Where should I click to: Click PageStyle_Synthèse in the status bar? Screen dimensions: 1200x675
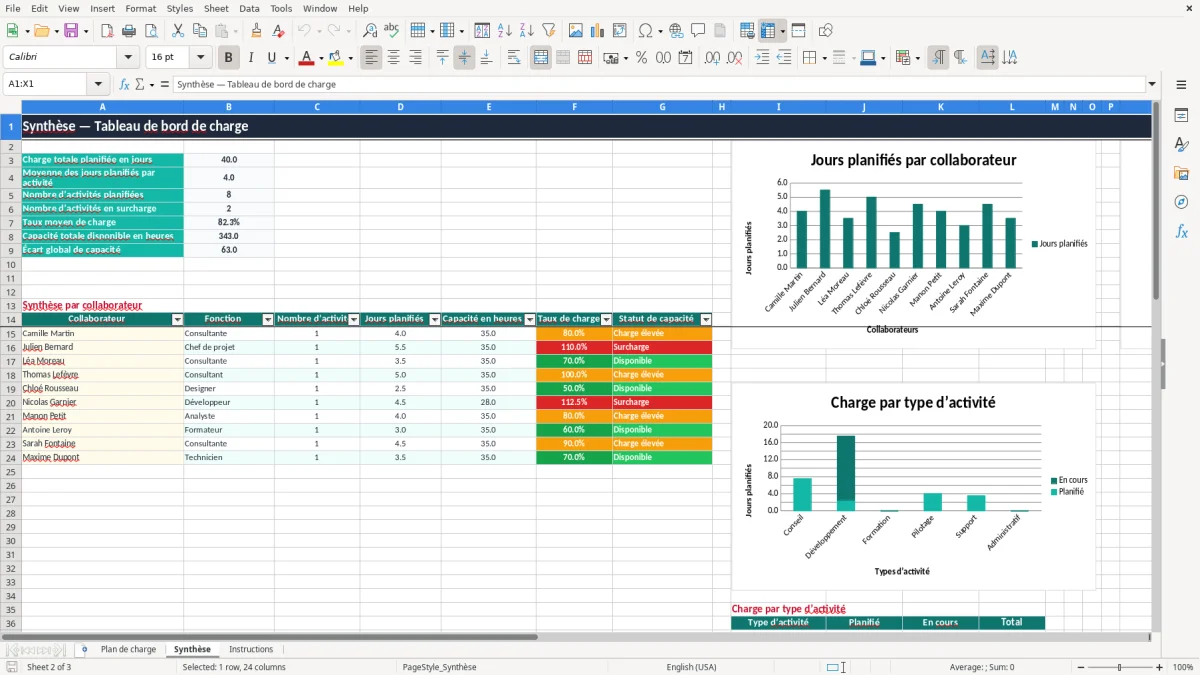(439, 667)
